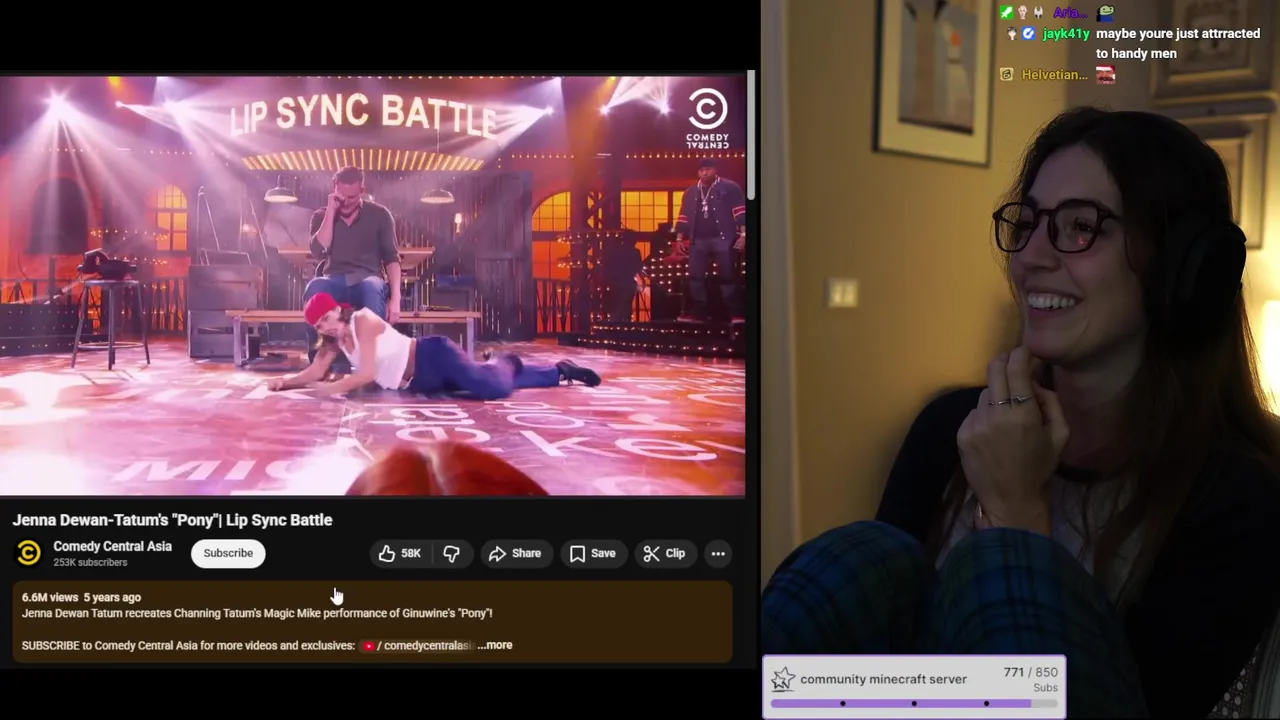Click the 6.6M views 5 years ago text
The image size is (1280, 720).
[x=81, y=597]
